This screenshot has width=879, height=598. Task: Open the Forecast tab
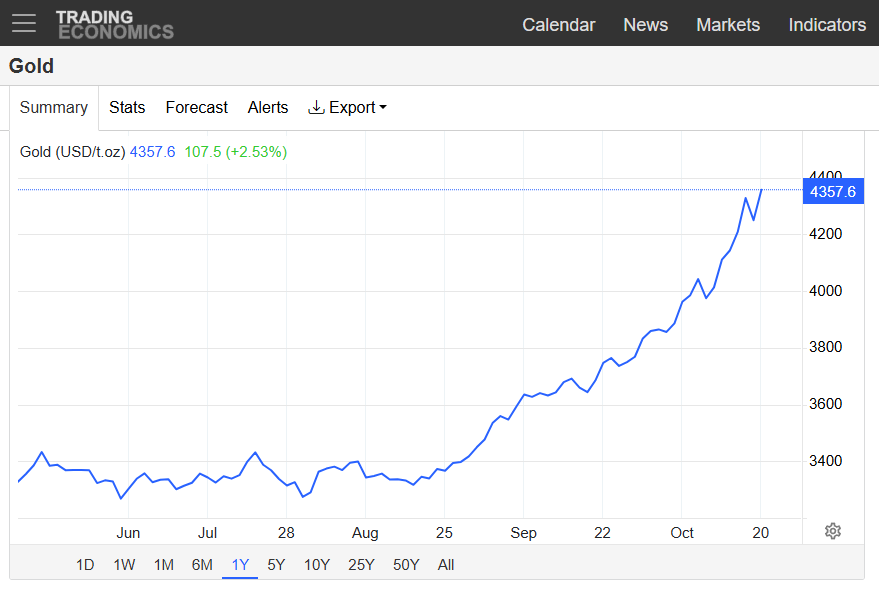click(196, 108)
